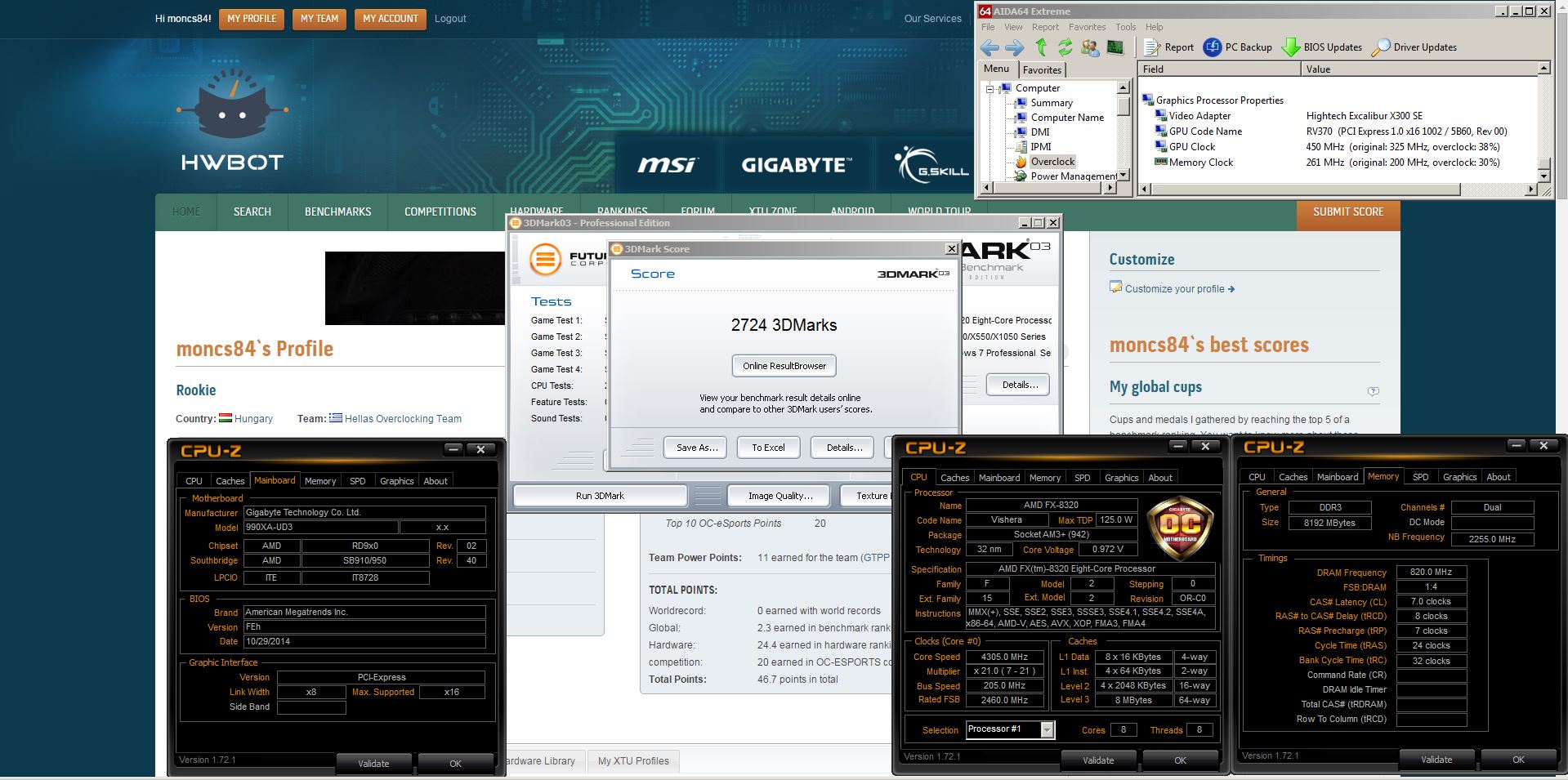Click GIGABYTE sponsor logo

pyautogui.click(x=797, y=165)
